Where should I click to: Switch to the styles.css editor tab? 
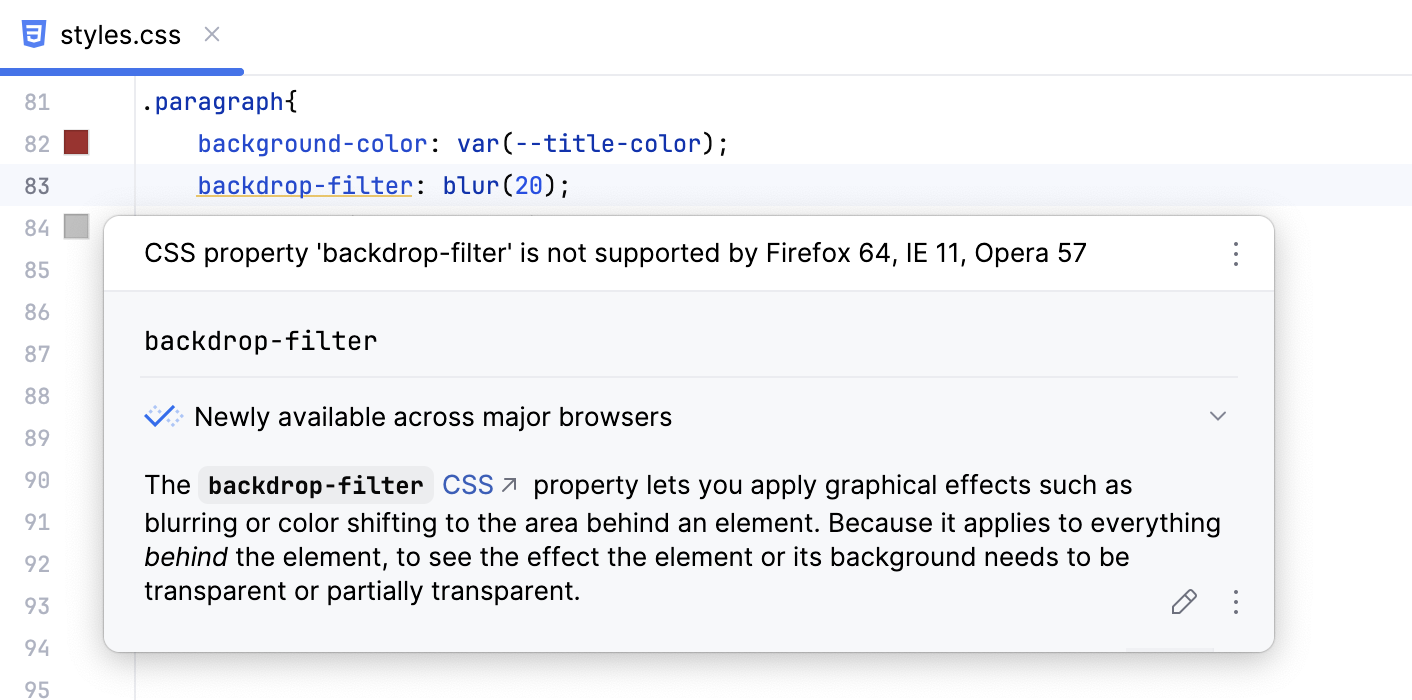[x=120, y=33]
